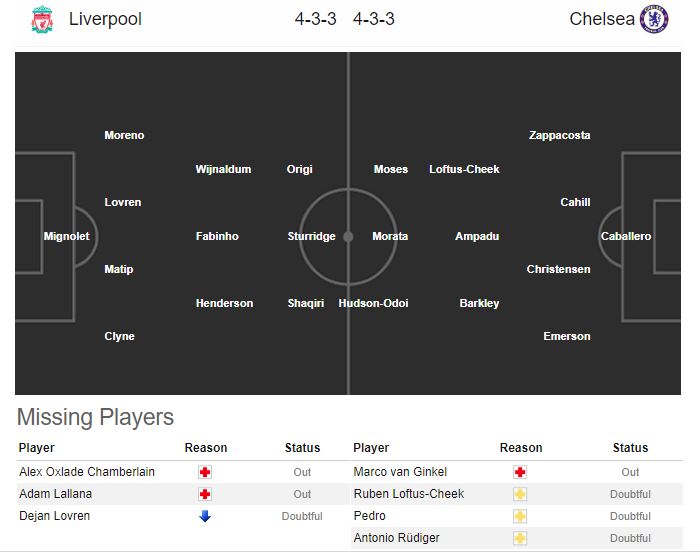Click Pedro's yellow doubtful cross icon
This screenshot has height=556, width=700.
(x=520, y=516)
